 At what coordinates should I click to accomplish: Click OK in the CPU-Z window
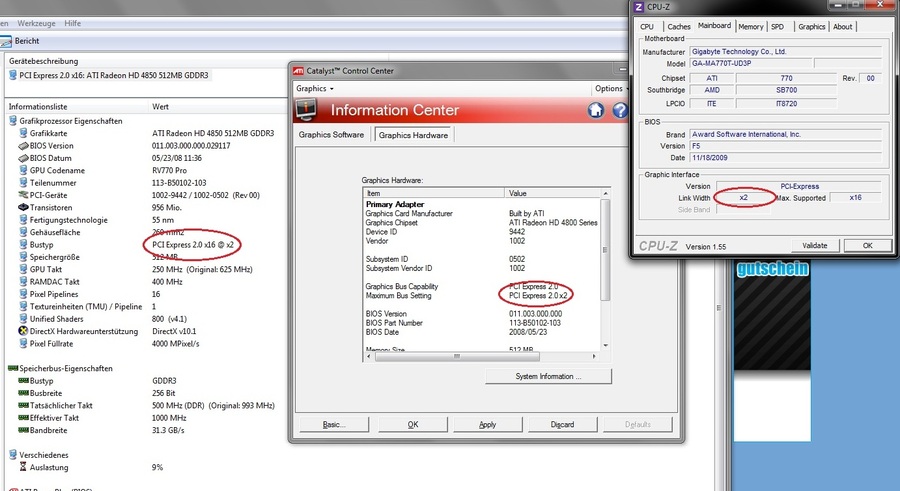(x=867, y=245)
